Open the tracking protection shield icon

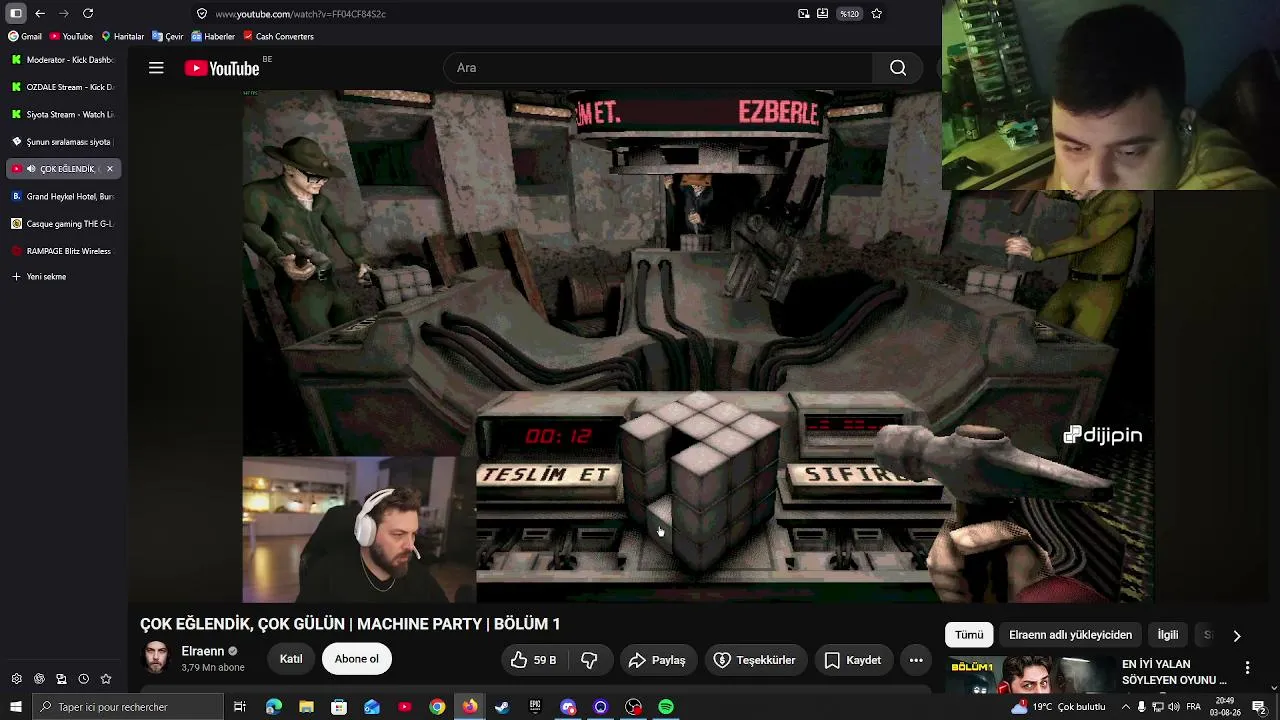(202, 14)
